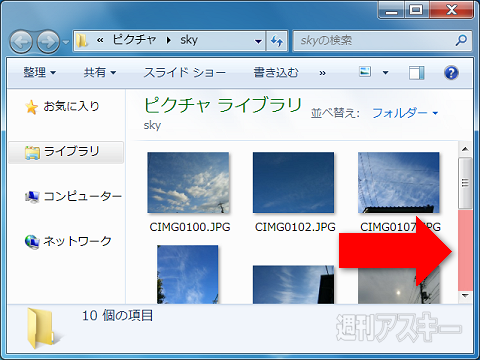Click the CIMG0102.JPG file name

pyautogui.click(x=295, y=227)
